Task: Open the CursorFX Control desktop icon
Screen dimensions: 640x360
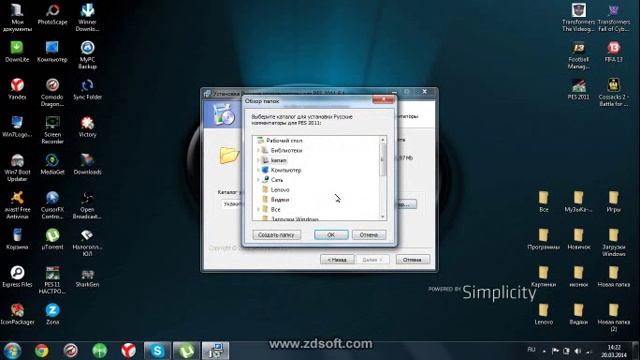Action: coord(52,205)
